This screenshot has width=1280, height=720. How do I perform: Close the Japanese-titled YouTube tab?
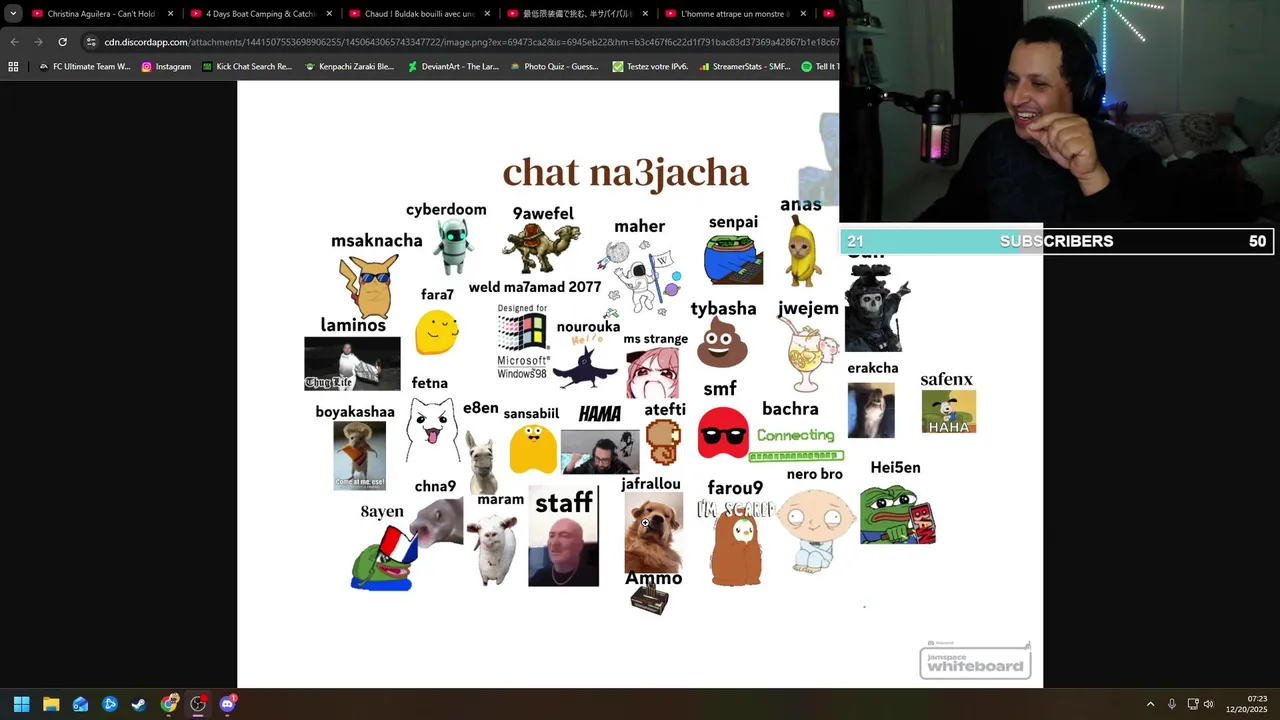coord(645,14)
